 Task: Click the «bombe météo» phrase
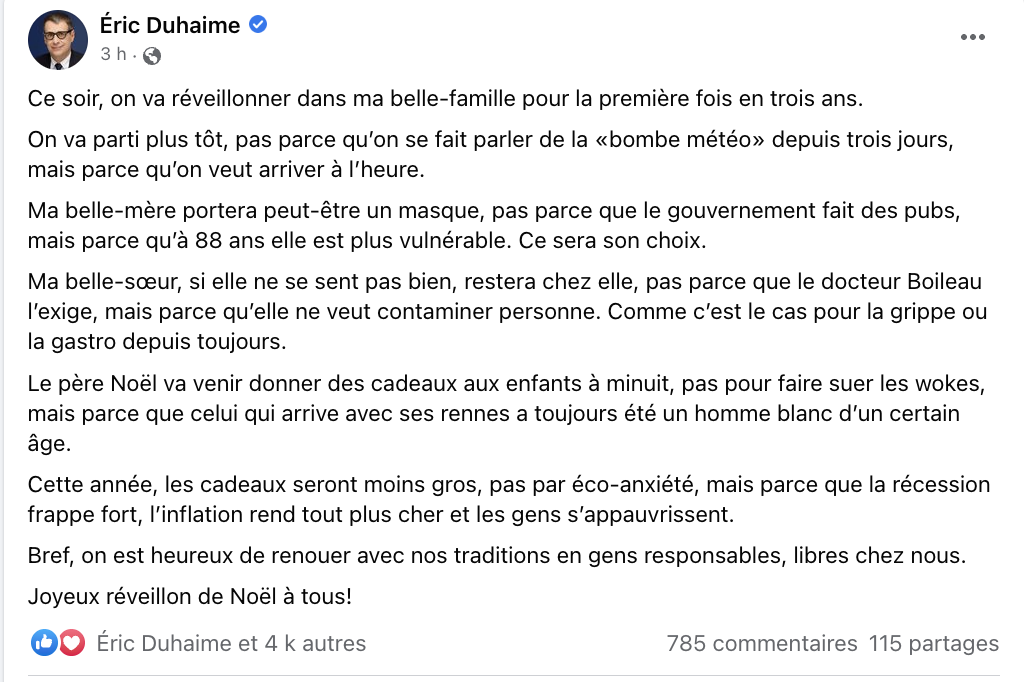click(680, 140)
